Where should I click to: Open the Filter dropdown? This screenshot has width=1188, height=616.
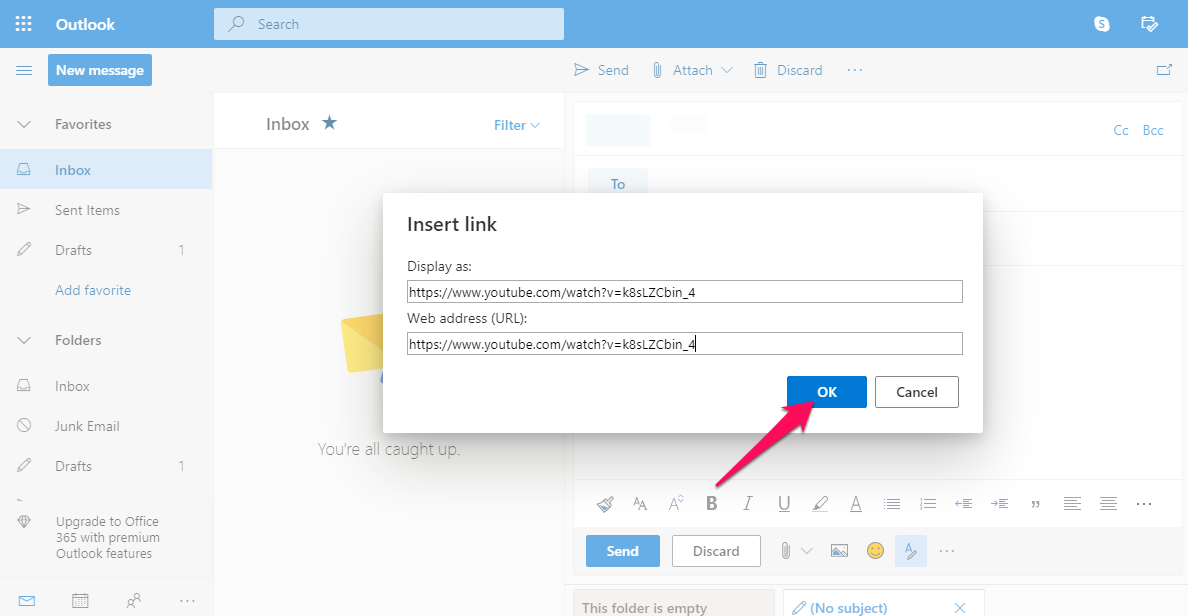(x=517, y=125)
